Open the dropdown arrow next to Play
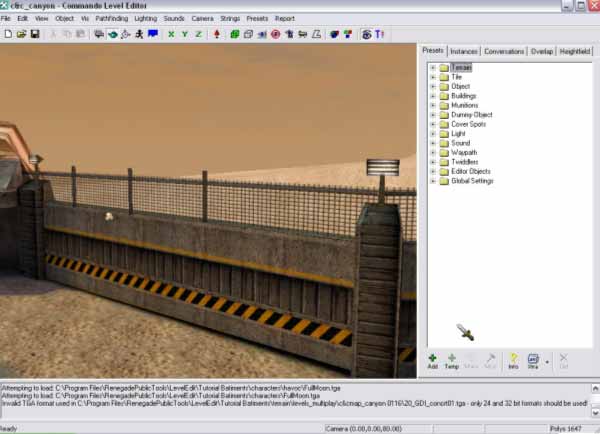 (547, 362)
